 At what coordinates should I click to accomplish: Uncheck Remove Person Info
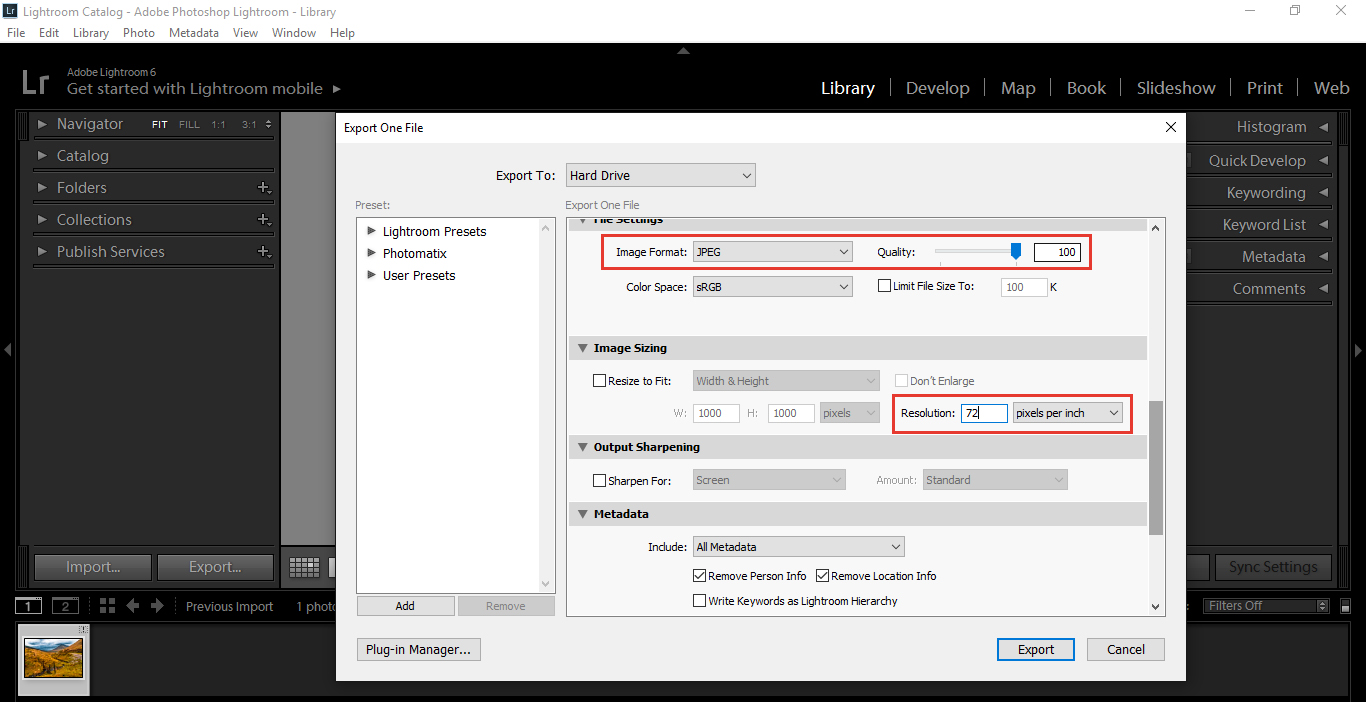[700, 576]
